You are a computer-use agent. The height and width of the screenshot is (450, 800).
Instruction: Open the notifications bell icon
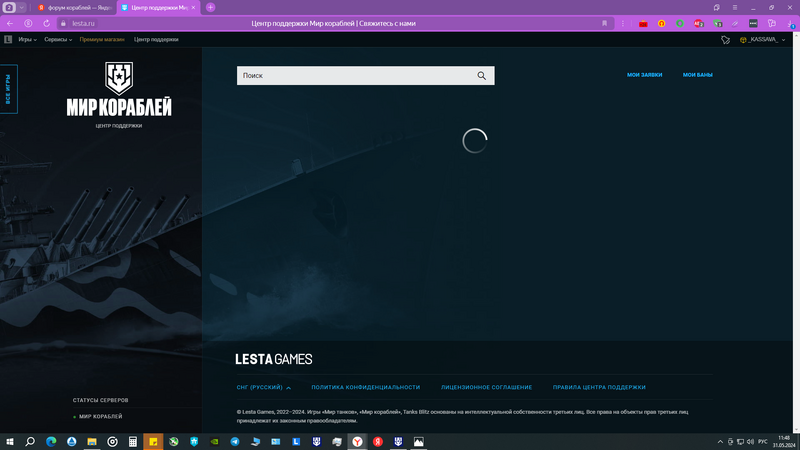click(x=725, y=40)
